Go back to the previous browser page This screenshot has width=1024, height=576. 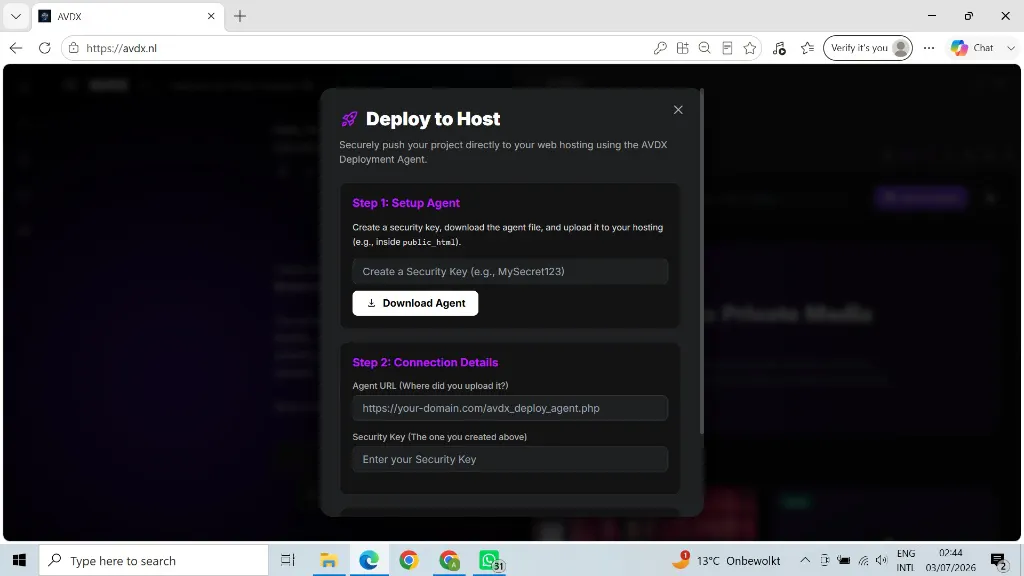click(16, 48)
